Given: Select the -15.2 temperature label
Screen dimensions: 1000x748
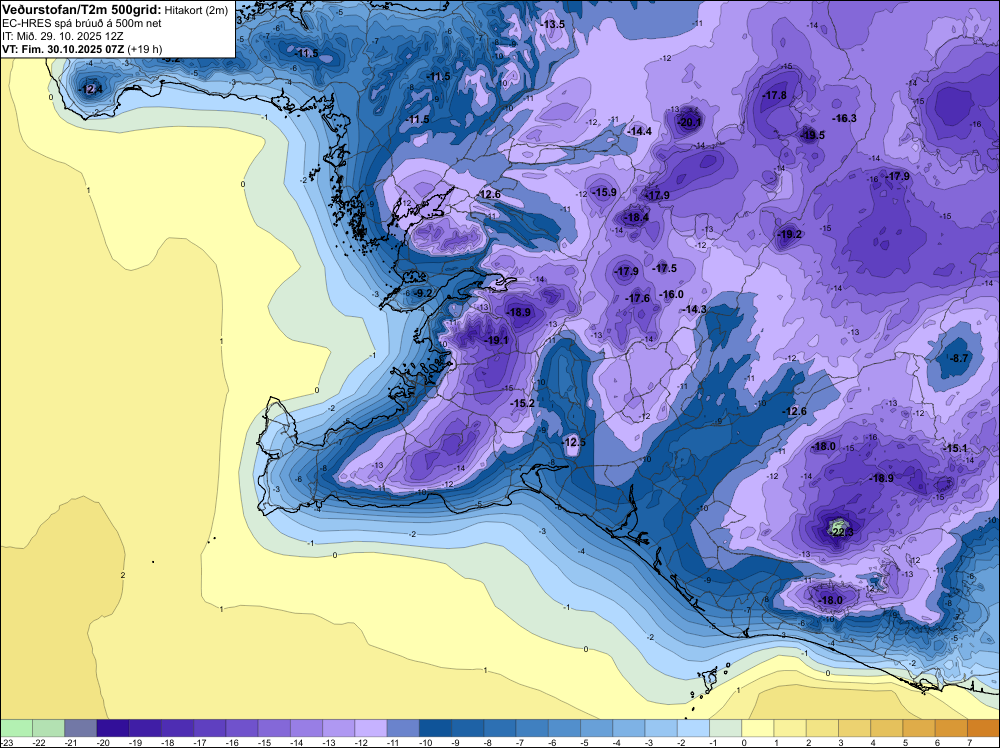Looking at the screenshot, I should [x=522, y=403].
